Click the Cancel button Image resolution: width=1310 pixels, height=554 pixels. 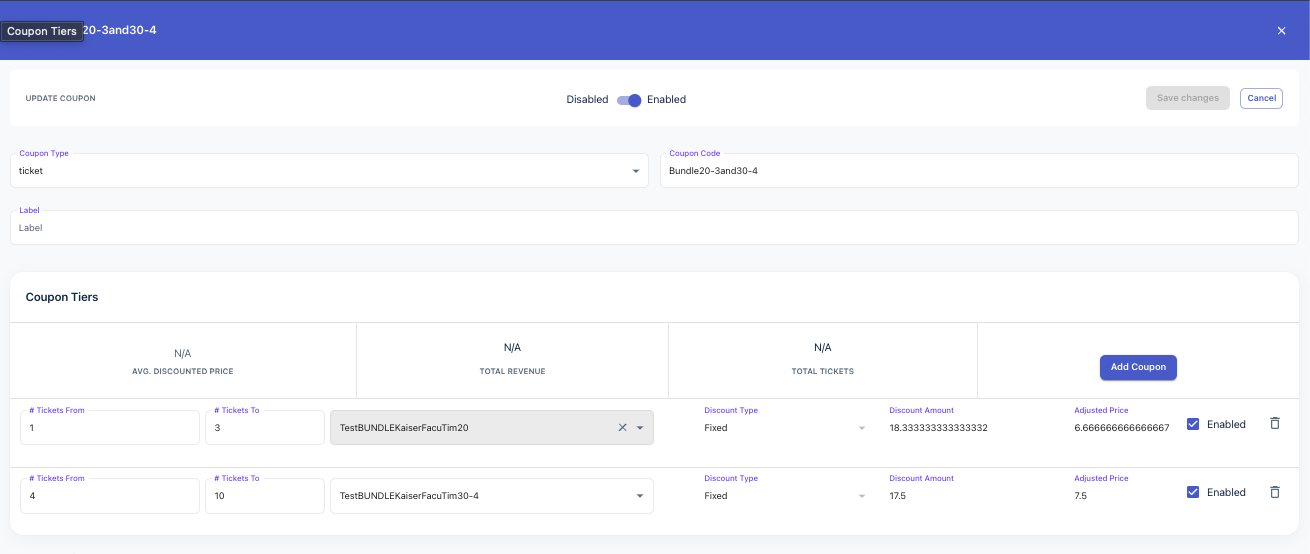[x=1261, y=98]
